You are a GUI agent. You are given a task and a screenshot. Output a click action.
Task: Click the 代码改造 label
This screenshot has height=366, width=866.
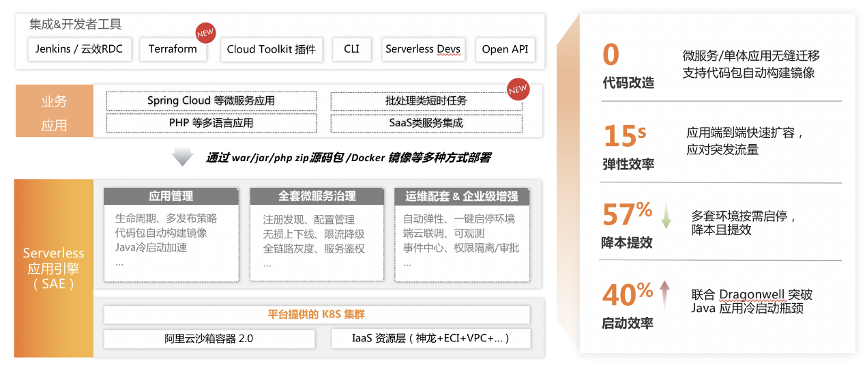(x=628, y=83)
